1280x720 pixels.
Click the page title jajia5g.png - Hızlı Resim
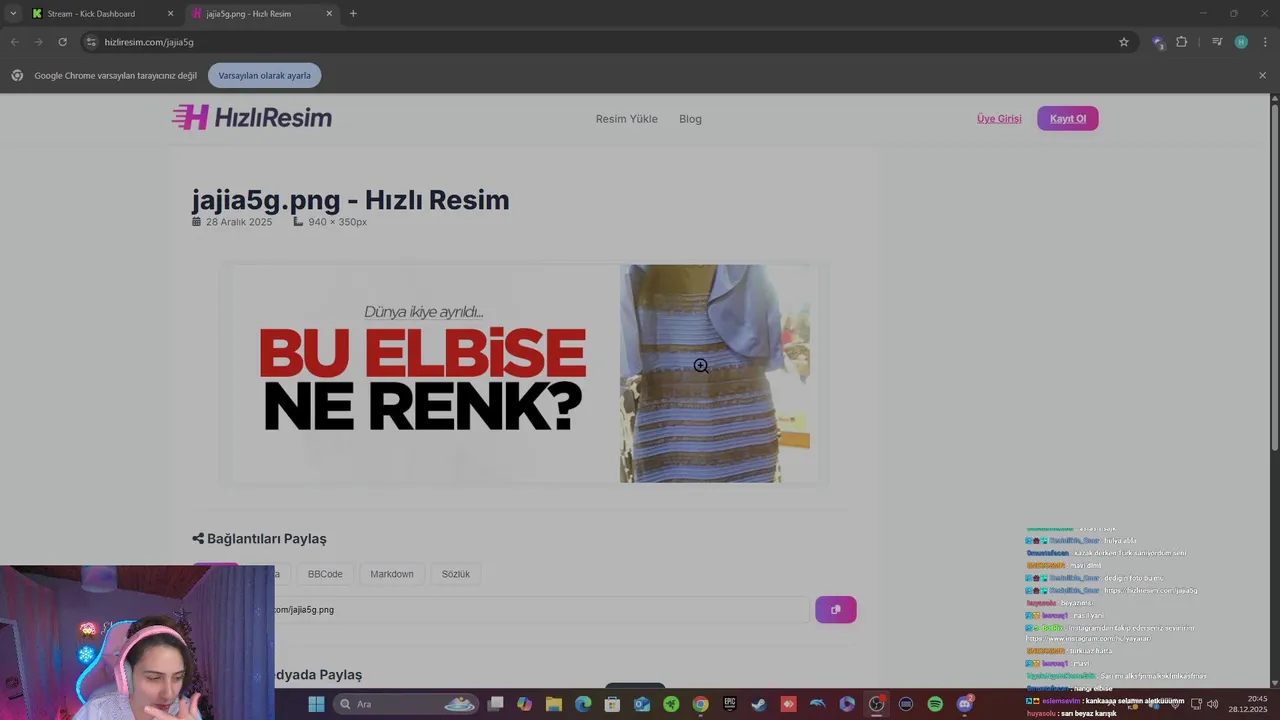[350, 200]
